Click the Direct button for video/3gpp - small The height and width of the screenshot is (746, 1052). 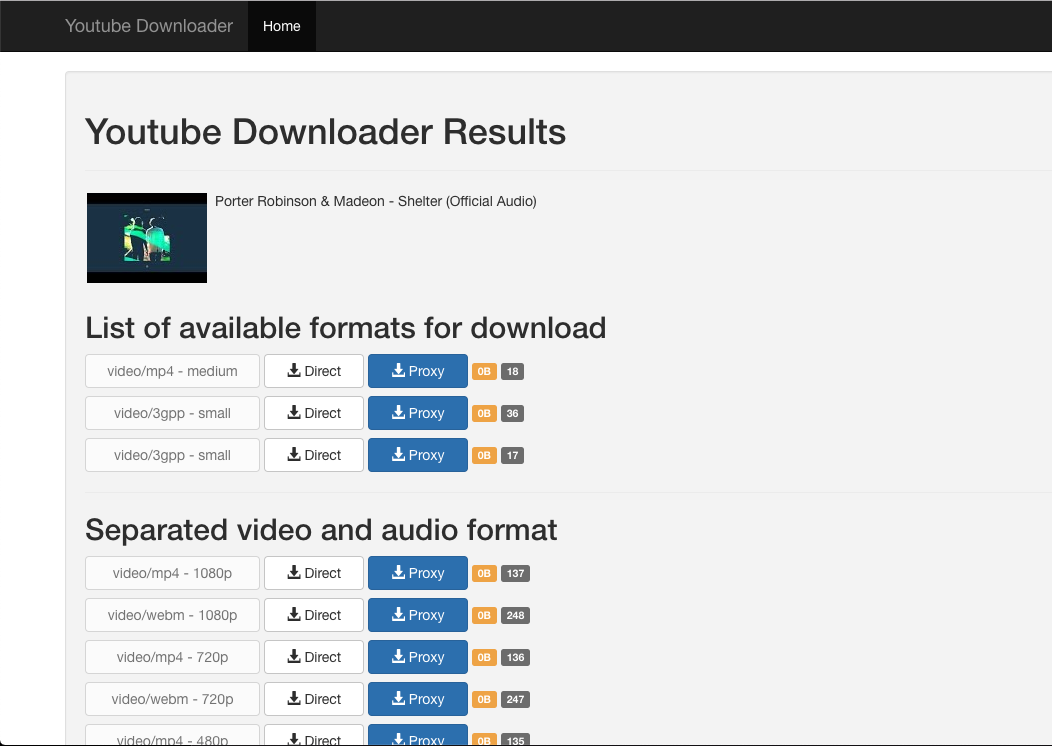tap(313, 412)
